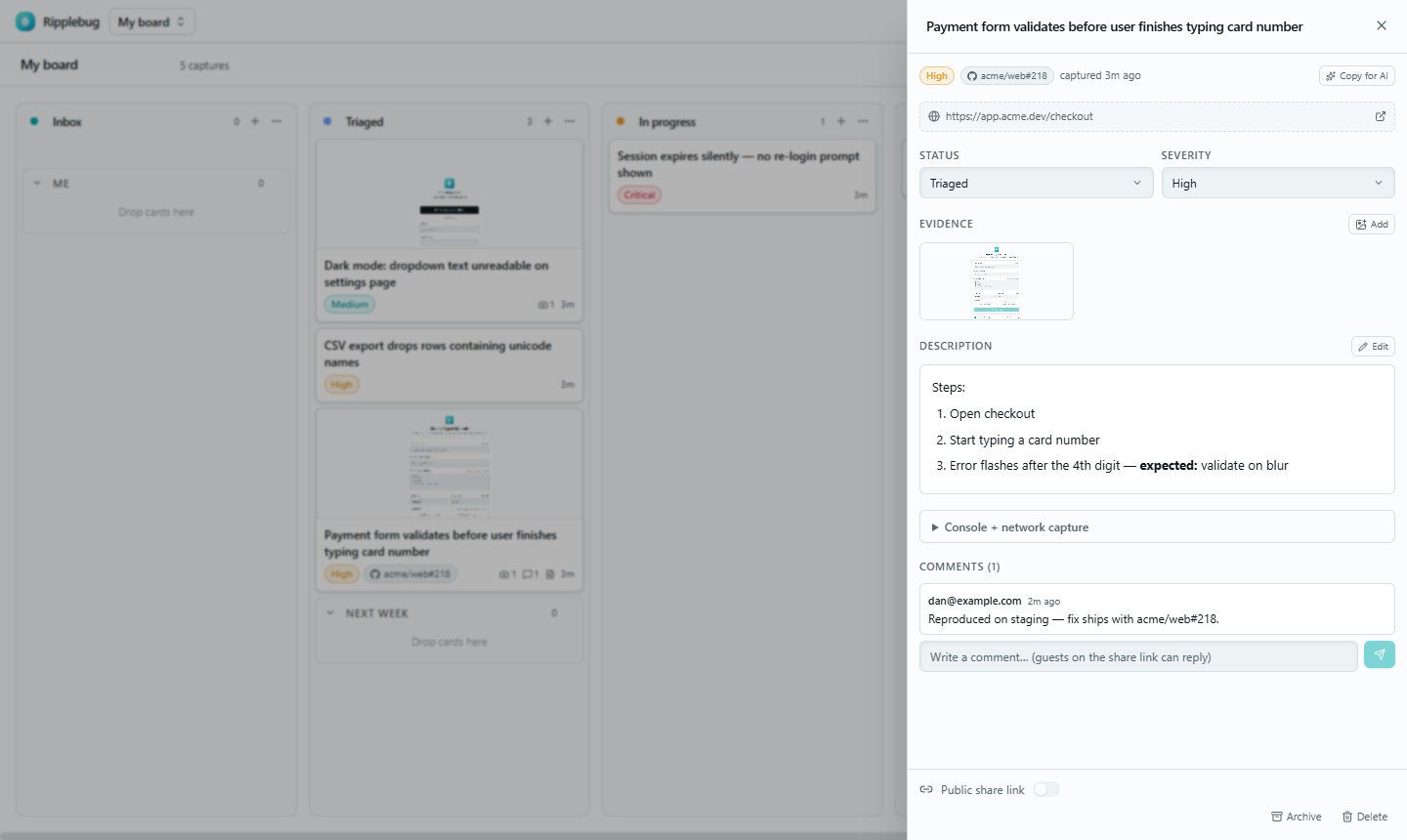Click the 5 captures counter

204,65
